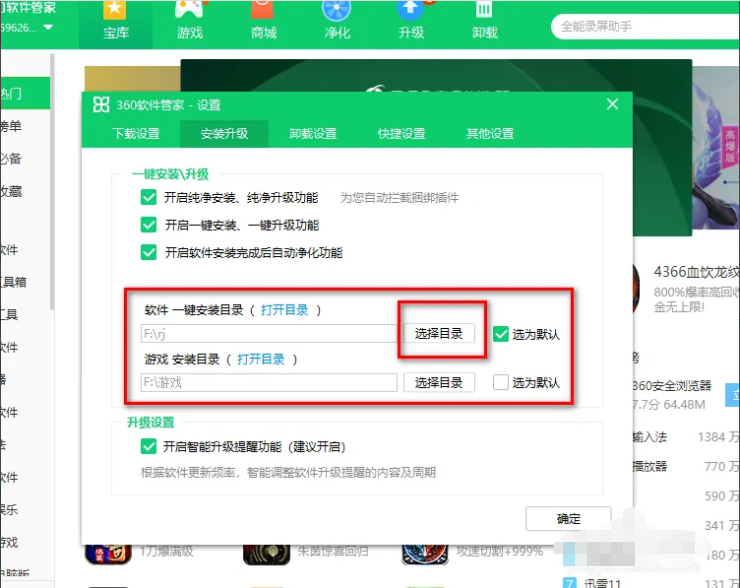The width and height of the screenshot is (740, 588).
Task: Click 选择目录 for the 软件 install directory
Action: pos(439,333)
